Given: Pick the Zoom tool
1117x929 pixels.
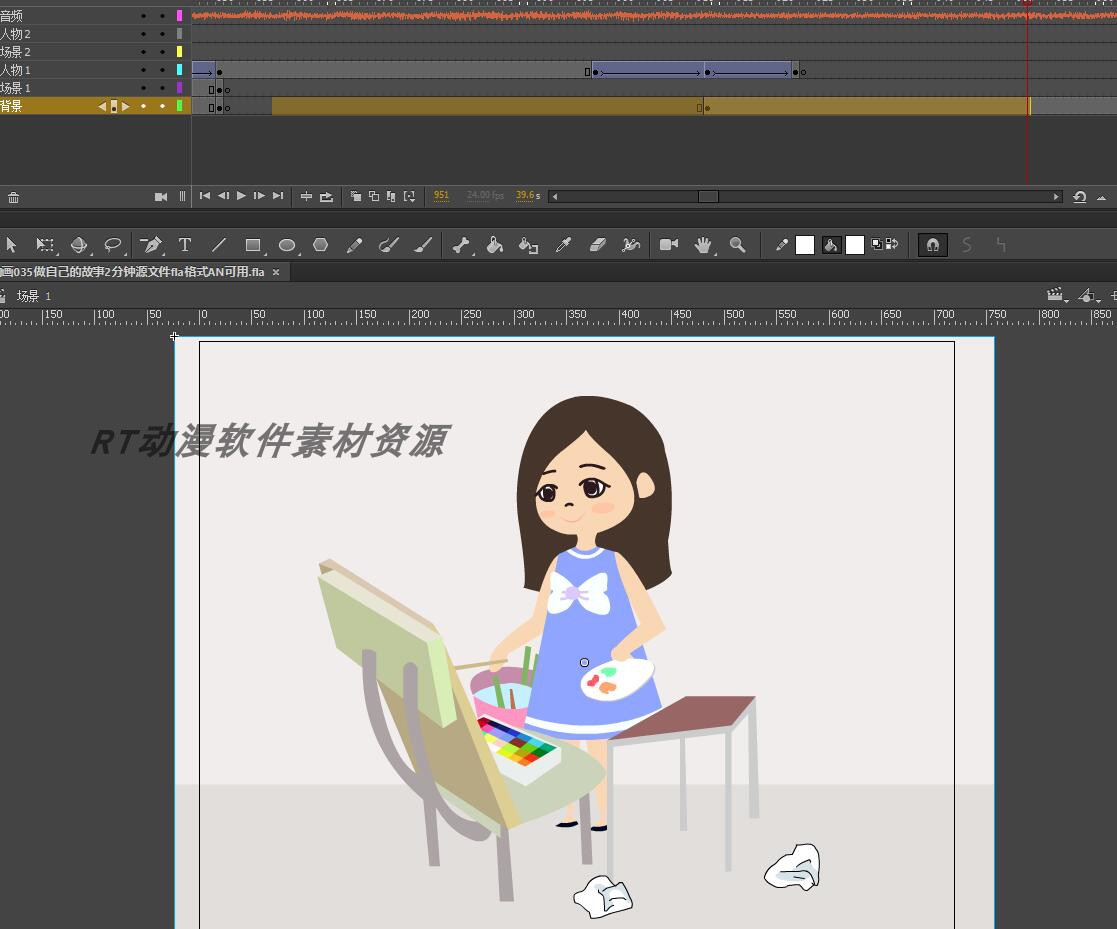Looking at the screenshot, I should (738, 245).
